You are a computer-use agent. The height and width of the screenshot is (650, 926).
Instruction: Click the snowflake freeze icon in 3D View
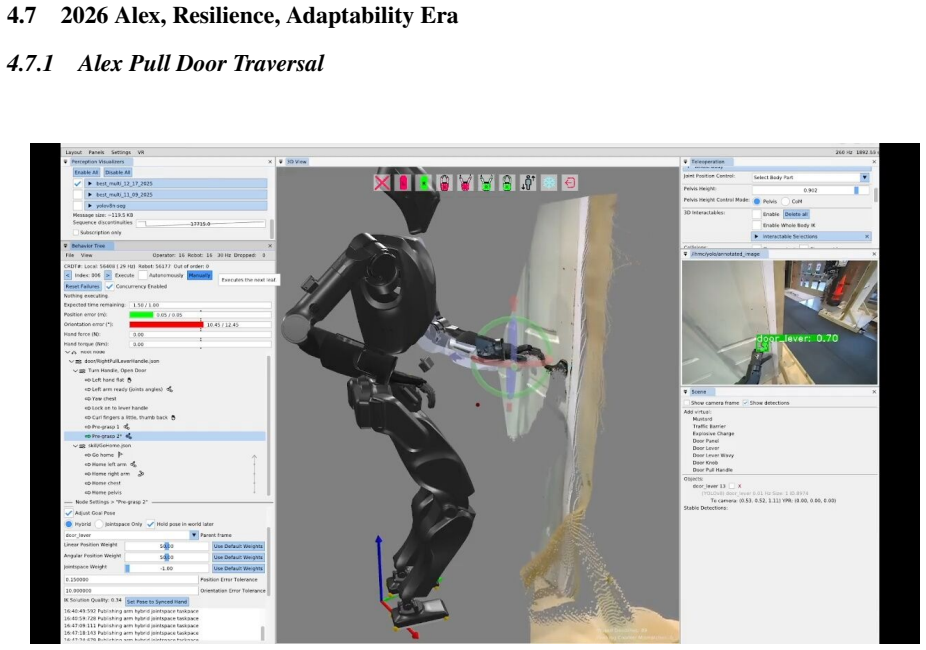[x=549, y=183]
